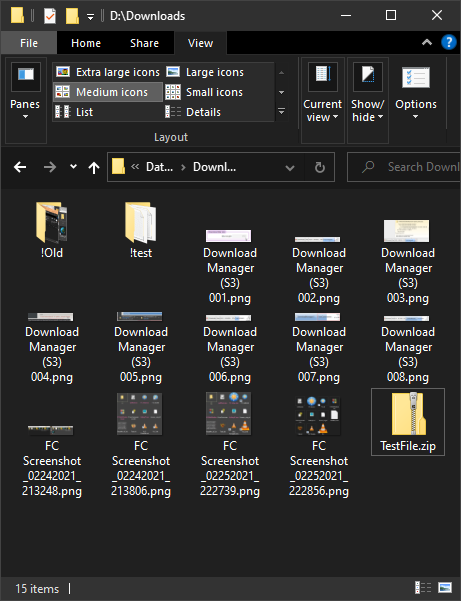Go up one folder level
Screen dimensions: 461x601
(x=94, y=167)
